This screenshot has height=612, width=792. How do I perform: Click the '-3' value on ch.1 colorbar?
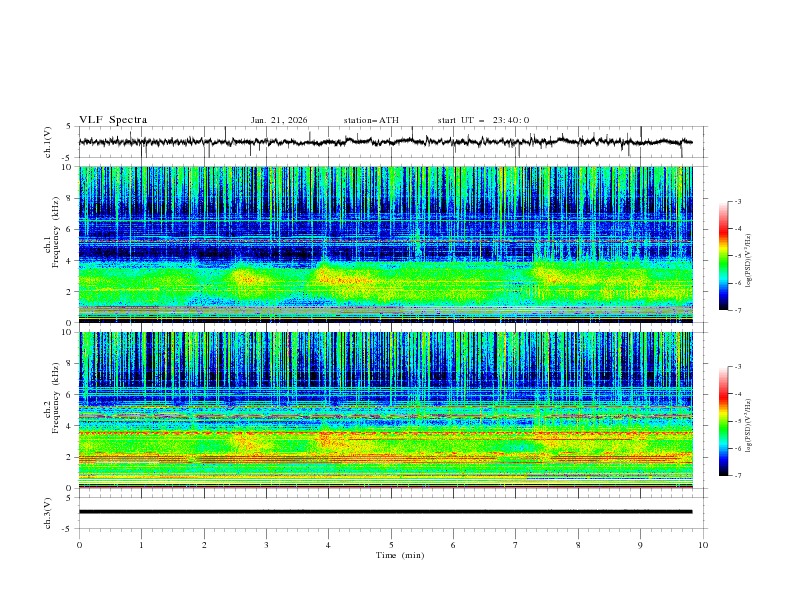737,201
